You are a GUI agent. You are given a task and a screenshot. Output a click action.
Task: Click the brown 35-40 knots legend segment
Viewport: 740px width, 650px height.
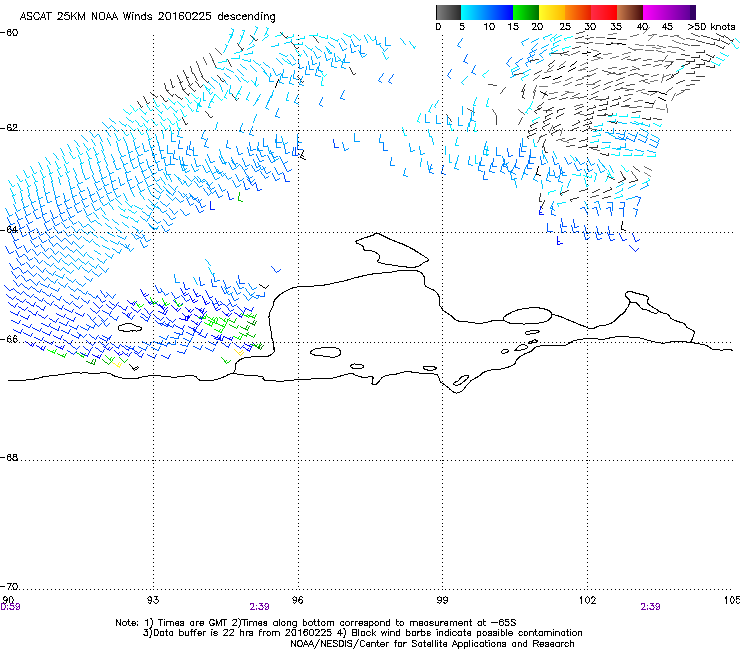(x=630, y=12)
